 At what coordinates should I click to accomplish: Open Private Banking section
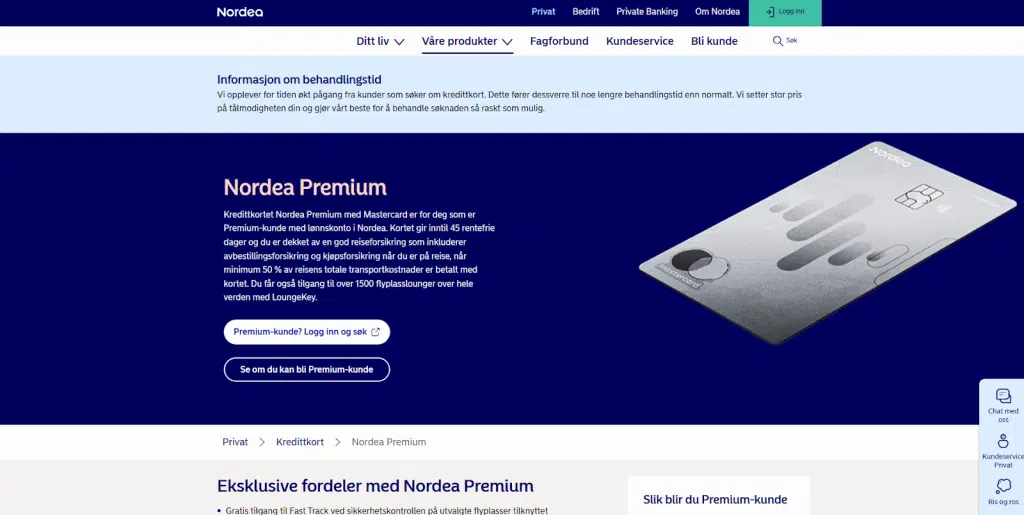(x=647, y=12)
